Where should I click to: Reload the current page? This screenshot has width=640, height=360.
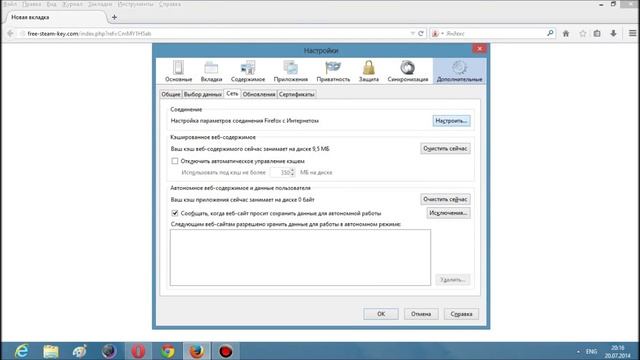(x=421, y=33)
